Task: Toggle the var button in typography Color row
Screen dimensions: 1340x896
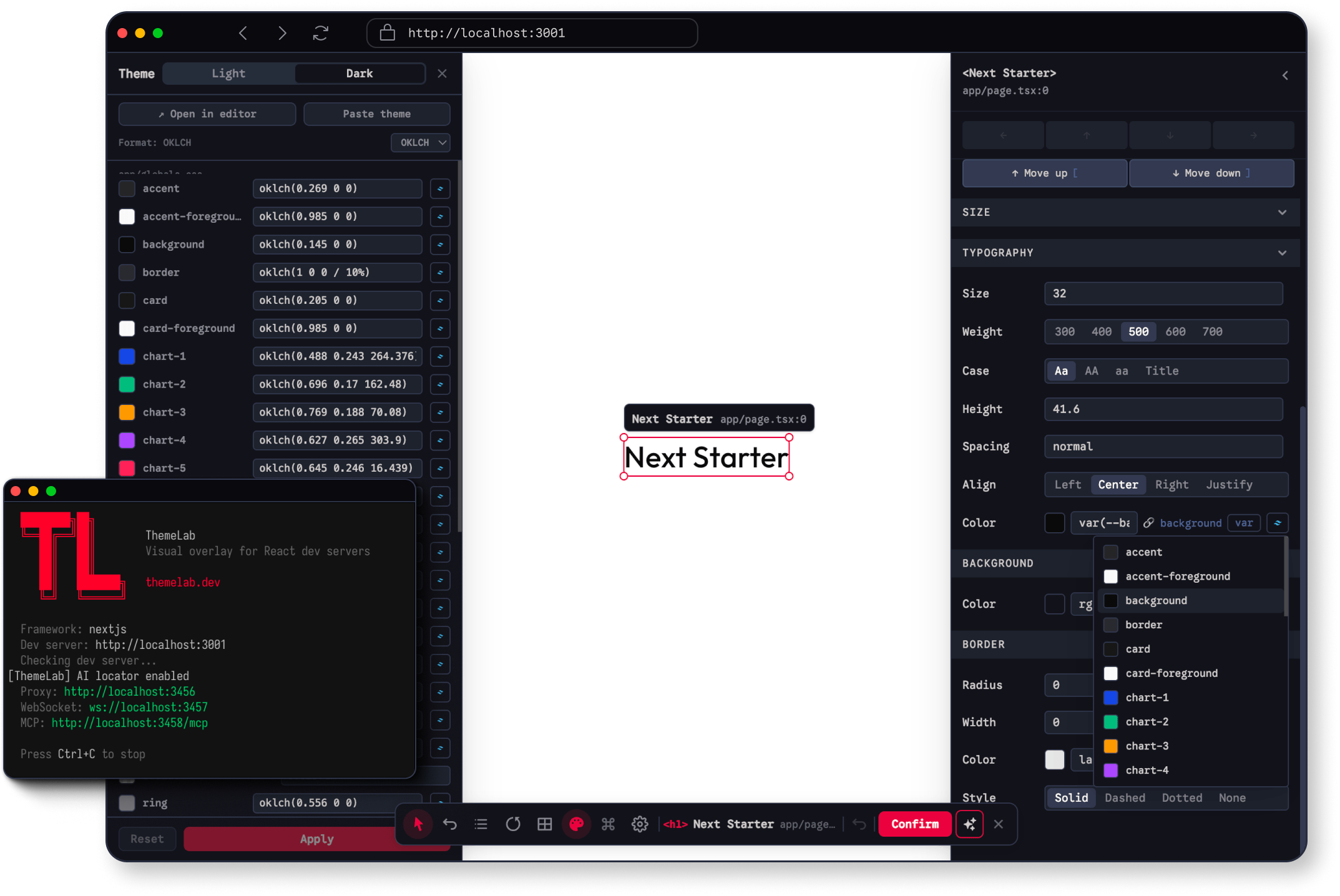Action: pyautogui.click(x=1244, y=523)
